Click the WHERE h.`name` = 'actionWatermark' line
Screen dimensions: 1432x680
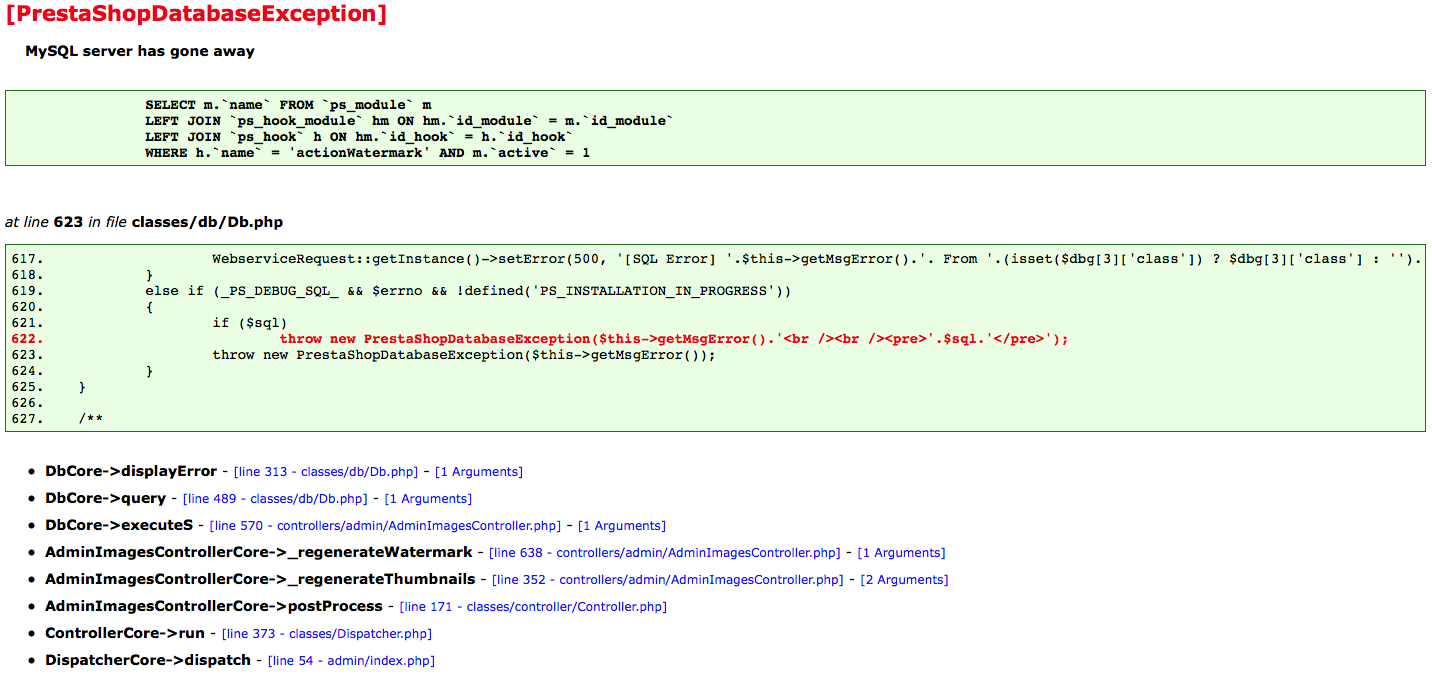(x=367, y=153)
